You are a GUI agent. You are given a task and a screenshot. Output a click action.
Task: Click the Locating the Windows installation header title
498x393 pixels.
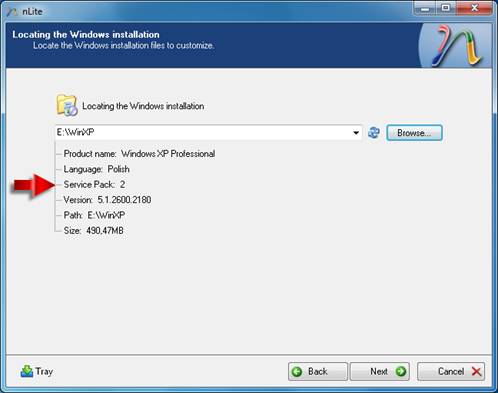click(x=86, y=34)
